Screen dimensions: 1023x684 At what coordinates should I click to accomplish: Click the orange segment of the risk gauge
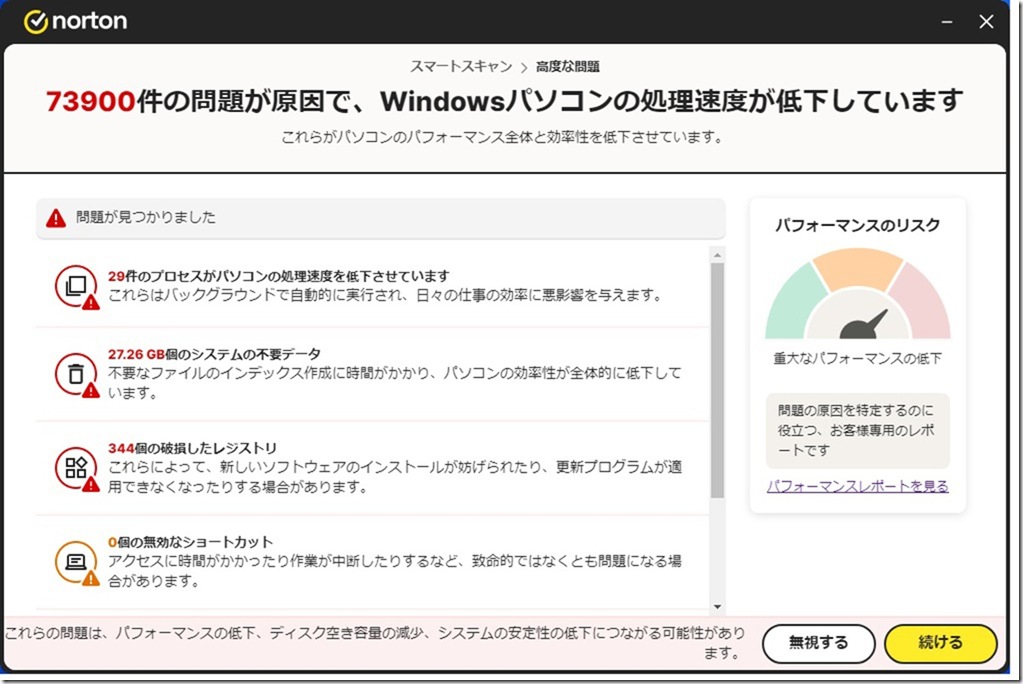click(x=858, y=267)
